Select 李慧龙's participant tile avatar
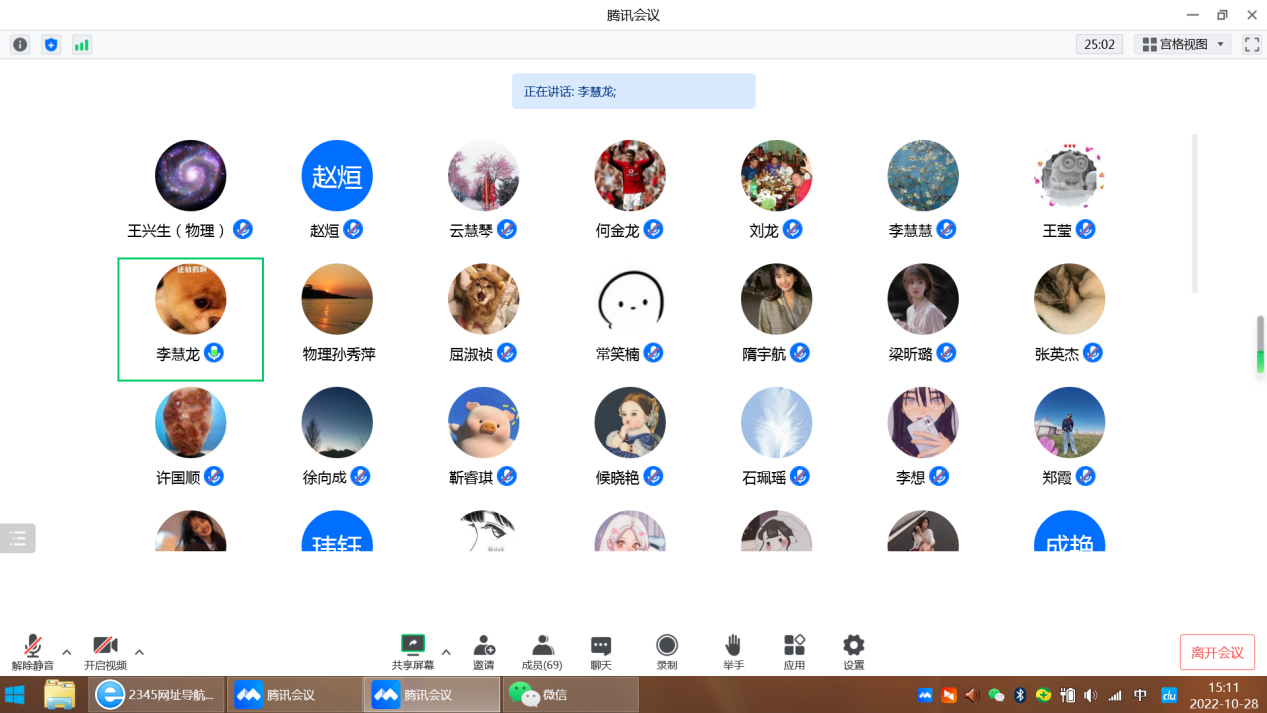 coord(190,299)
